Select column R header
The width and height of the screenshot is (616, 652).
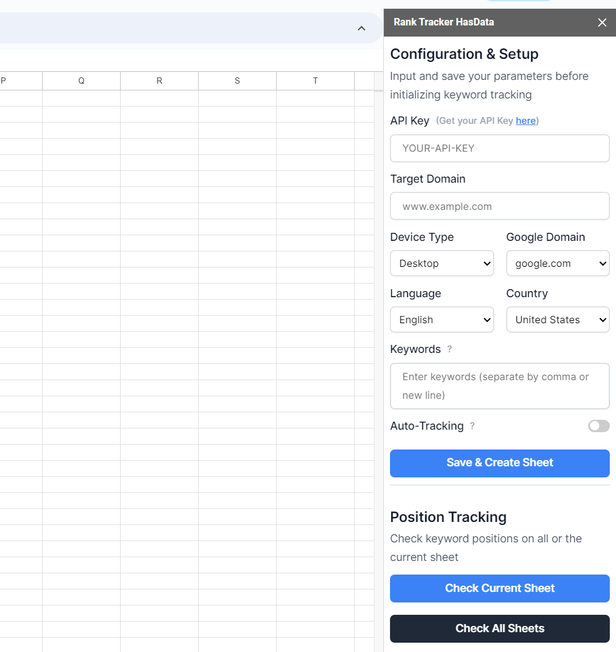tap(159, 81)
